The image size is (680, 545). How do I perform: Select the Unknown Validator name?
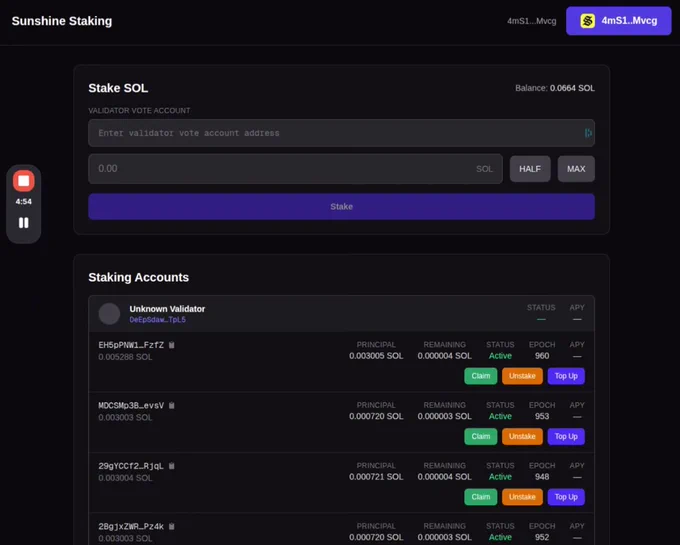[167, 309]
